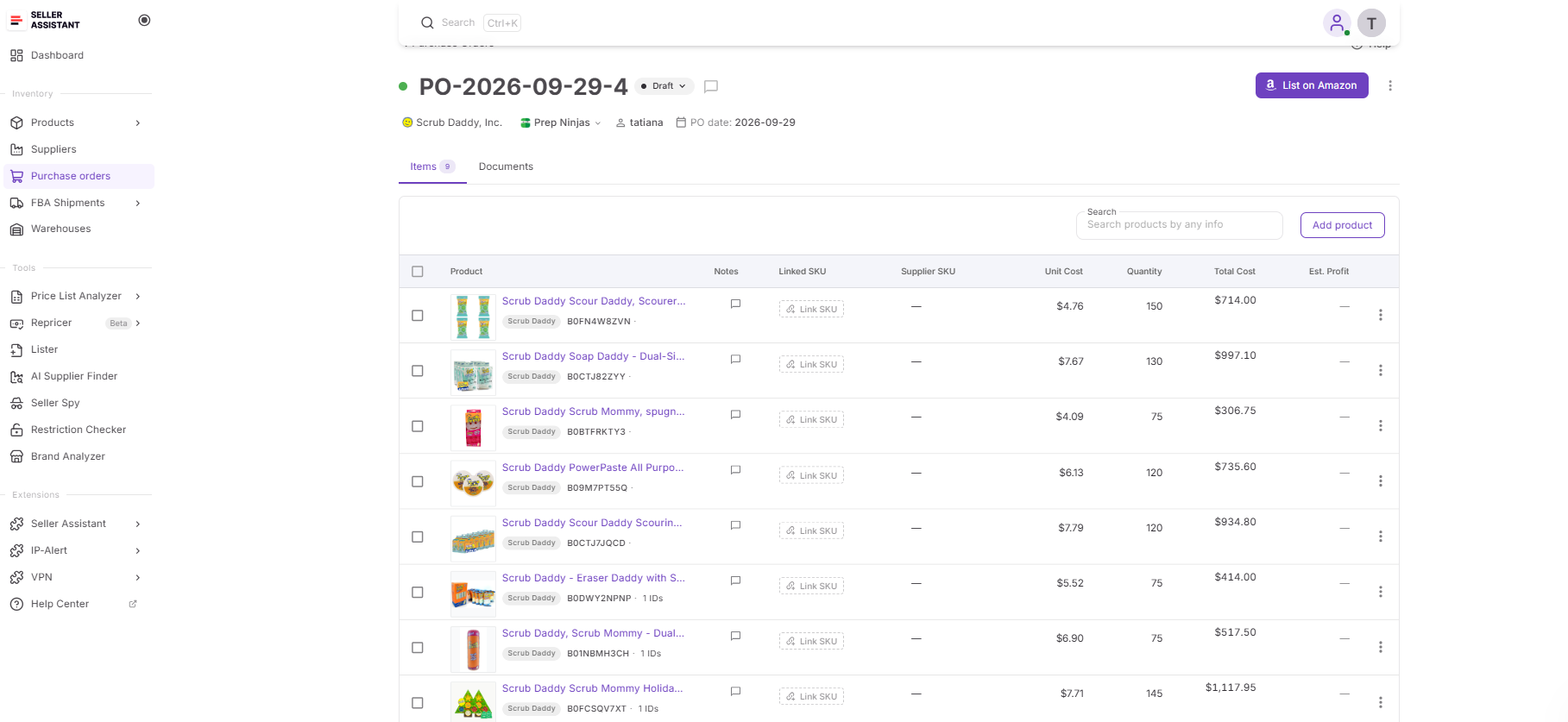Viewport: 1568px width, 722px height.
Task: Expand the Products sidebar chevron
Action: (138, 122)
